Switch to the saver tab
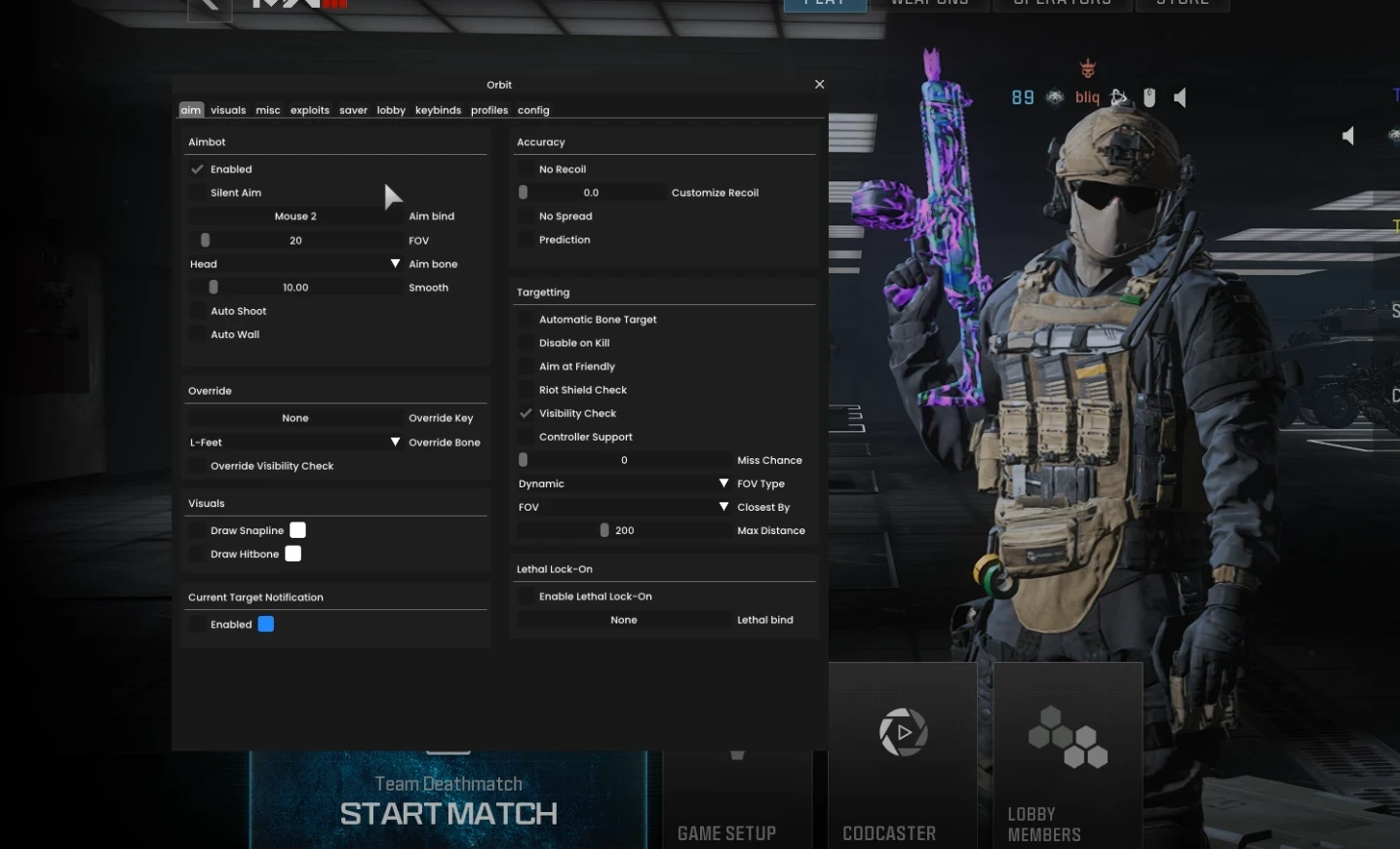Screen dimensions: 1400x849 (353, 110)
